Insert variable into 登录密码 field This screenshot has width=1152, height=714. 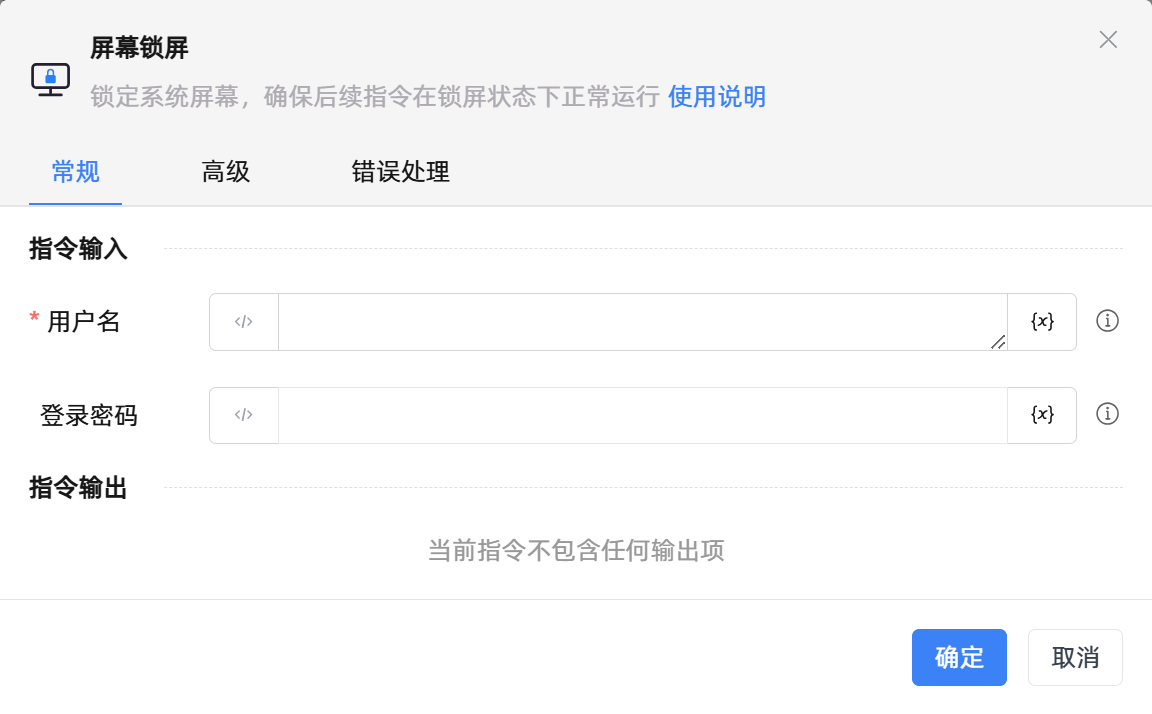tap(1042, 415)
